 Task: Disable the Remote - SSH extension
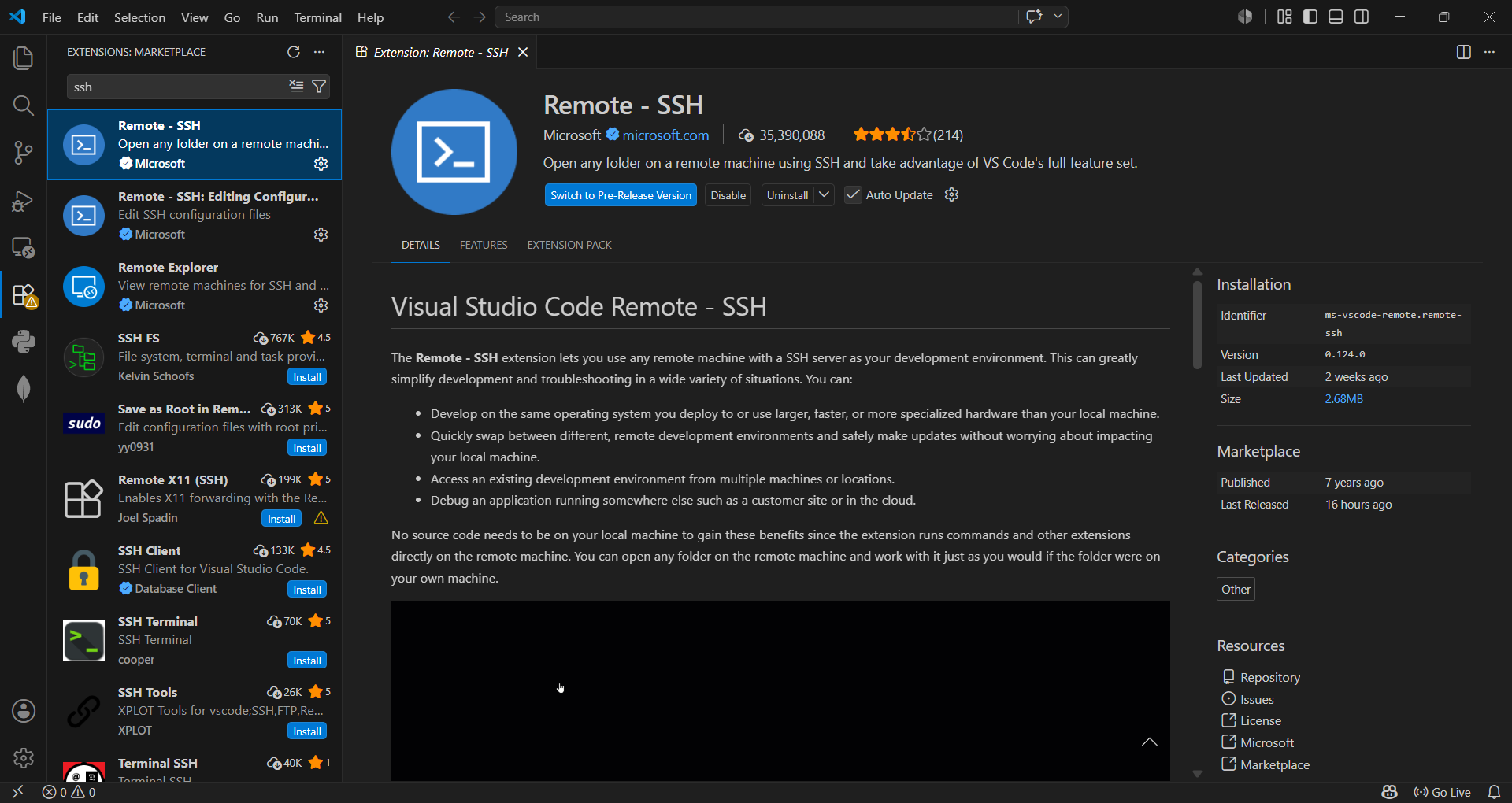(728, 195)
